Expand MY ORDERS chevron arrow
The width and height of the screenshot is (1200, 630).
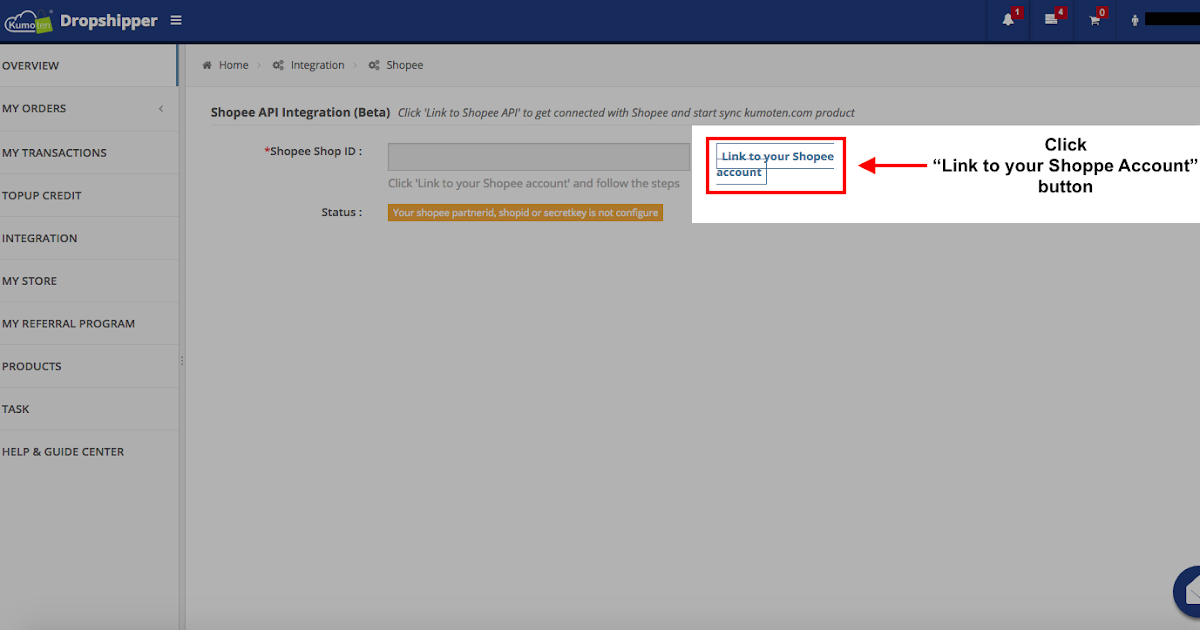click(161, 109)
